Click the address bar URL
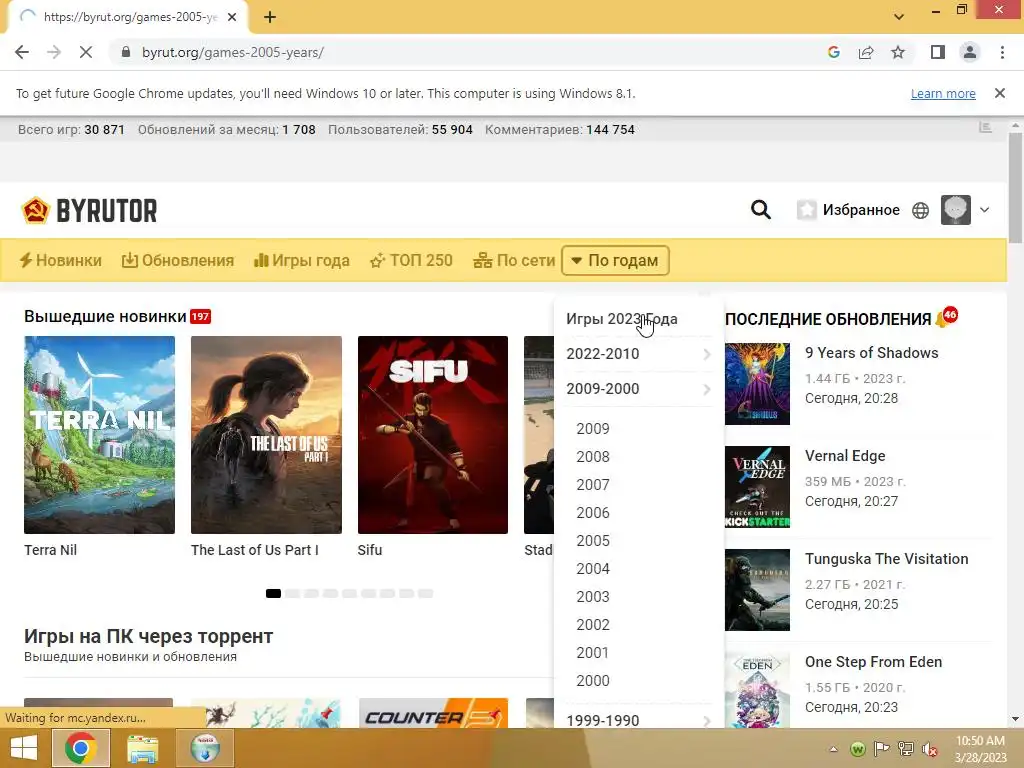Image resolution: width=1024 pixels, height=768 pixels. point(232,52)
